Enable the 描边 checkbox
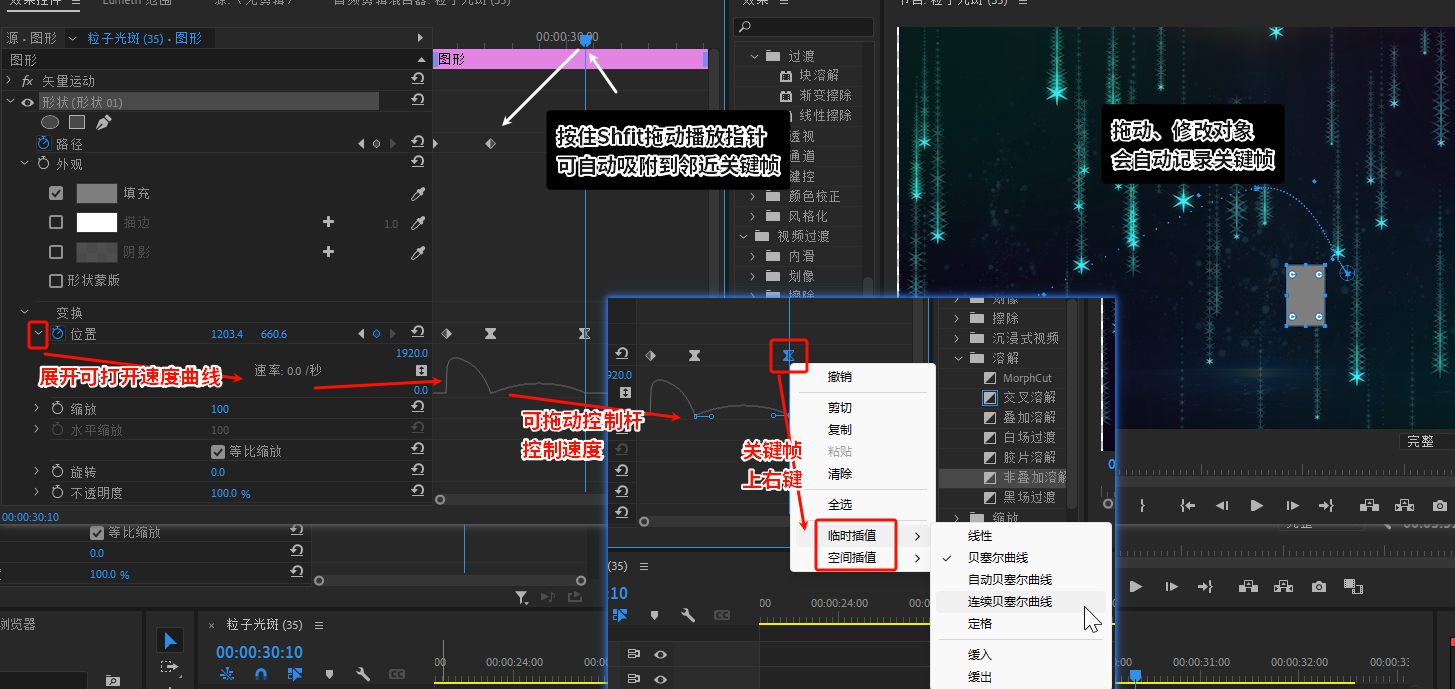1455x689 pixels. click(x=56, y=222)
